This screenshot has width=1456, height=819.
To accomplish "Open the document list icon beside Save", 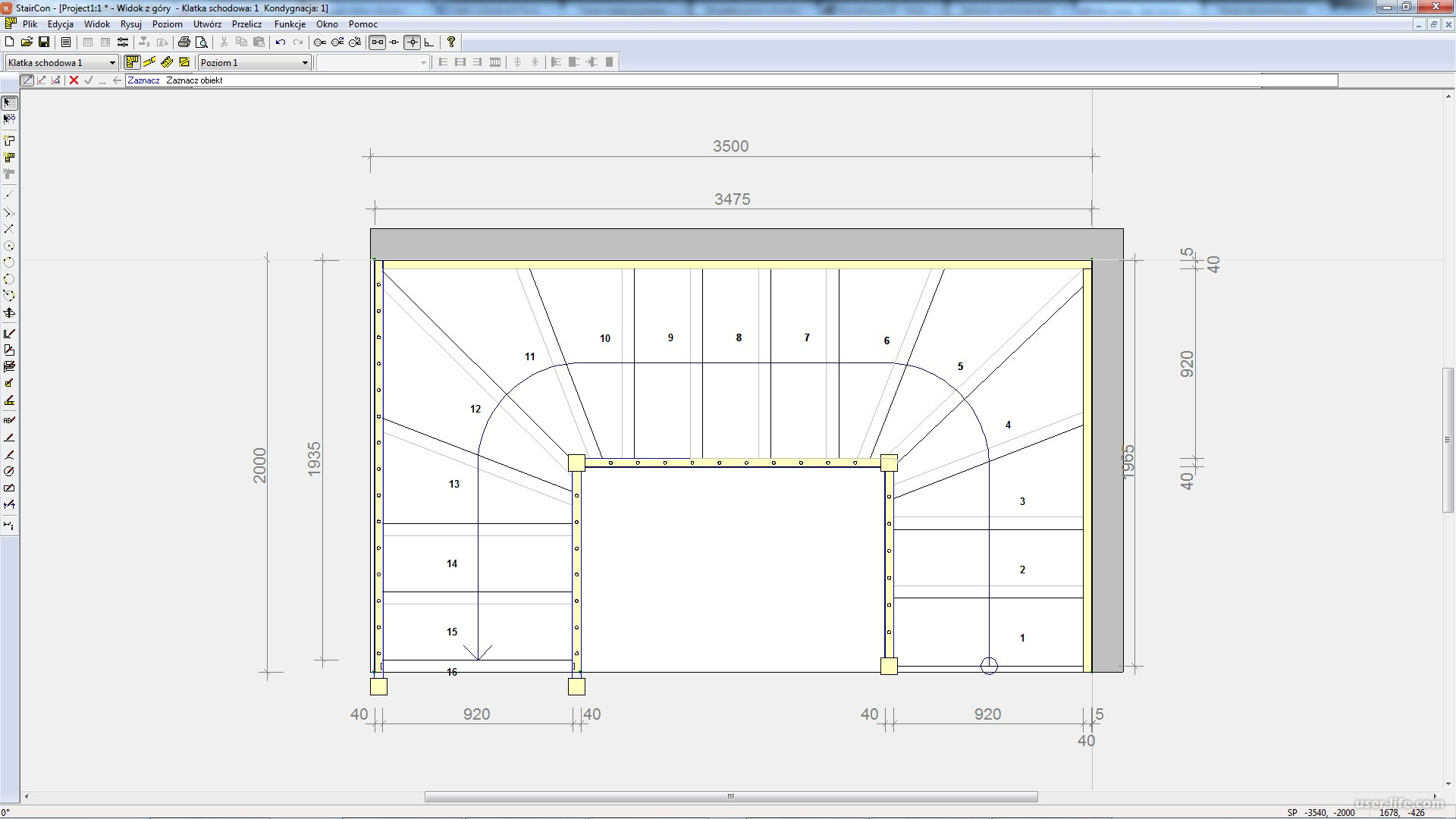I will click(66, 42).
